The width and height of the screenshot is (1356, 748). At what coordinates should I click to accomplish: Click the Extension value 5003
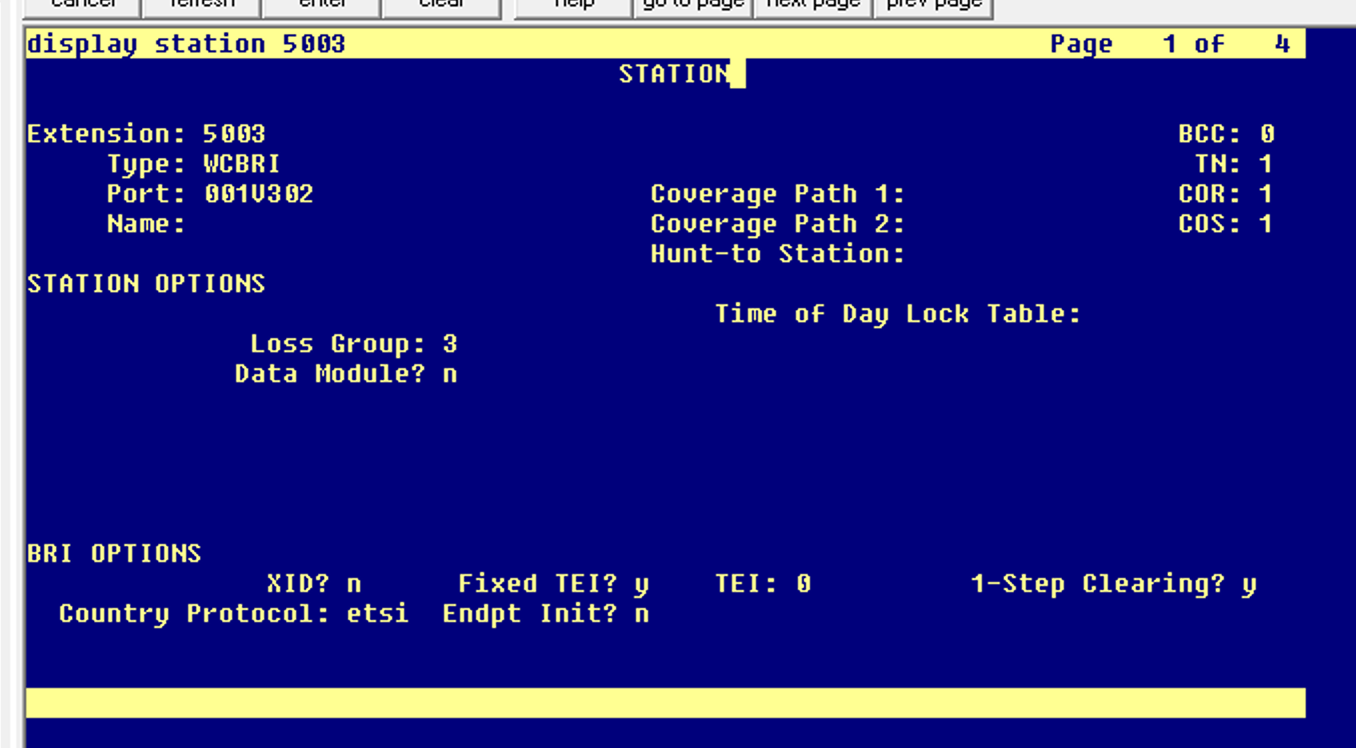click(x=234, y=134)
